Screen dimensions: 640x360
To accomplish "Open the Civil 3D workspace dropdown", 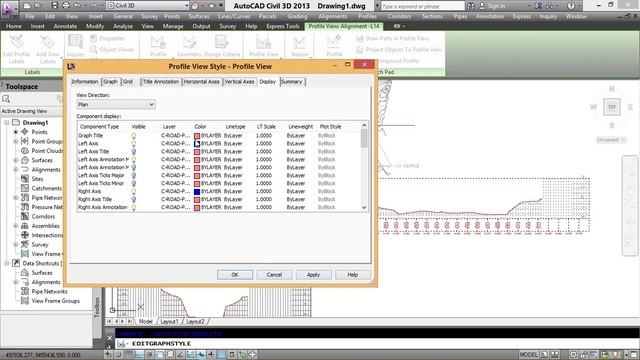I will pyautogui.click(x=148, y=6).
